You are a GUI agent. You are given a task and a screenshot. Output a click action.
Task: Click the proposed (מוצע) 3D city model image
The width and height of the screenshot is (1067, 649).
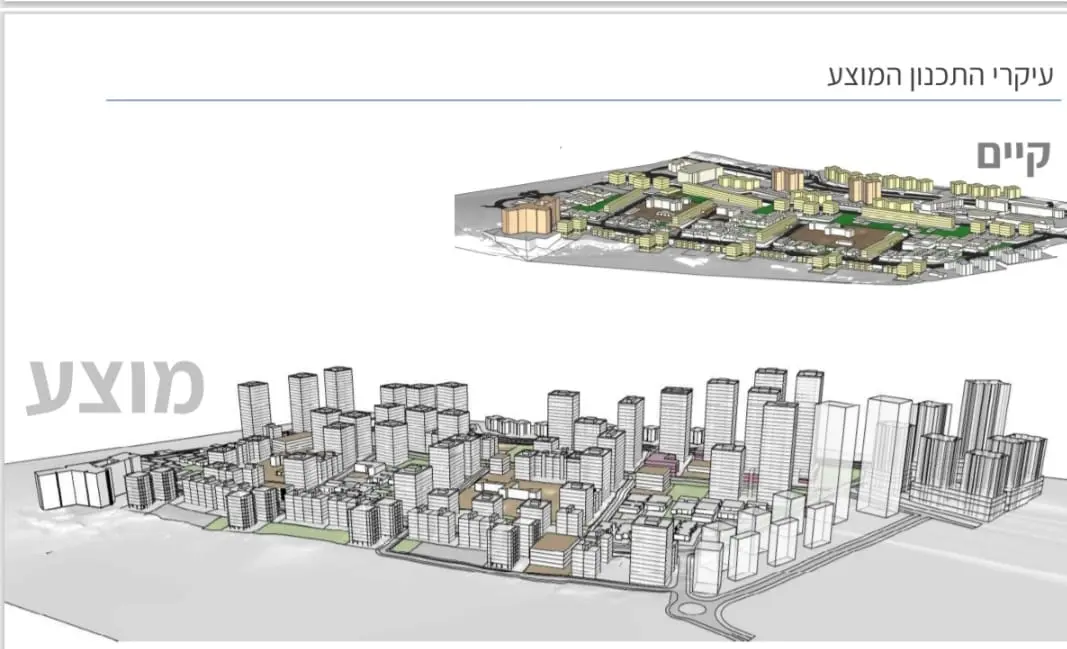pos(536,504)
